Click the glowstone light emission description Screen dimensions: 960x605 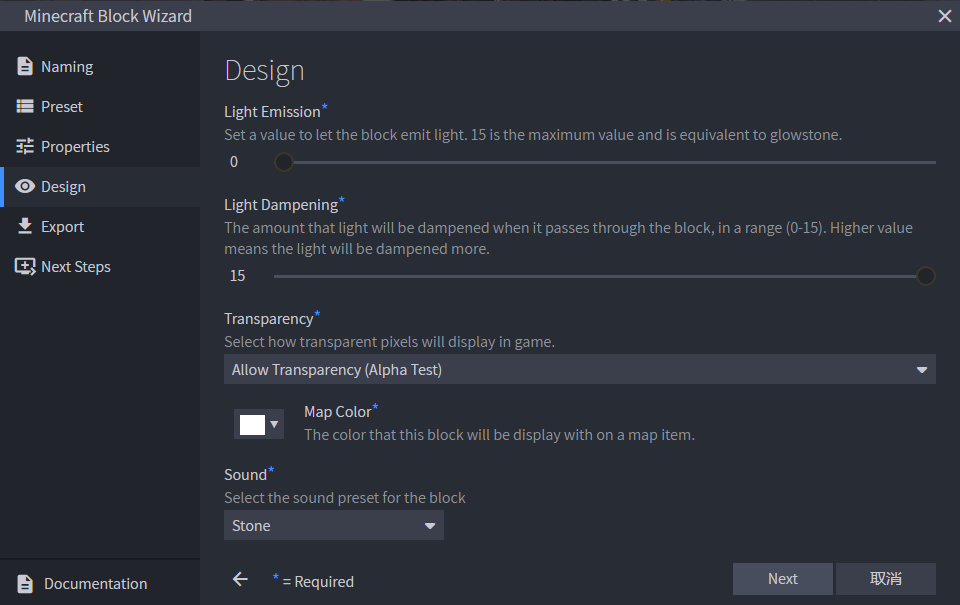pos(533,135)
